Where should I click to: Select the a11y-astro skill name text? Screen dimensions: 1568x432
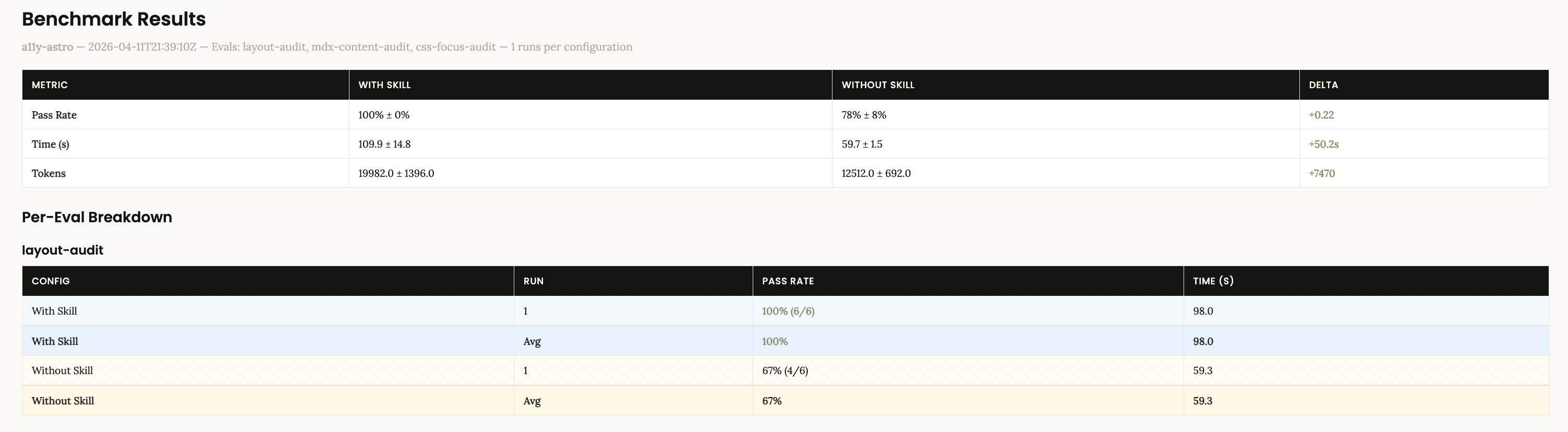pos(47,47)
